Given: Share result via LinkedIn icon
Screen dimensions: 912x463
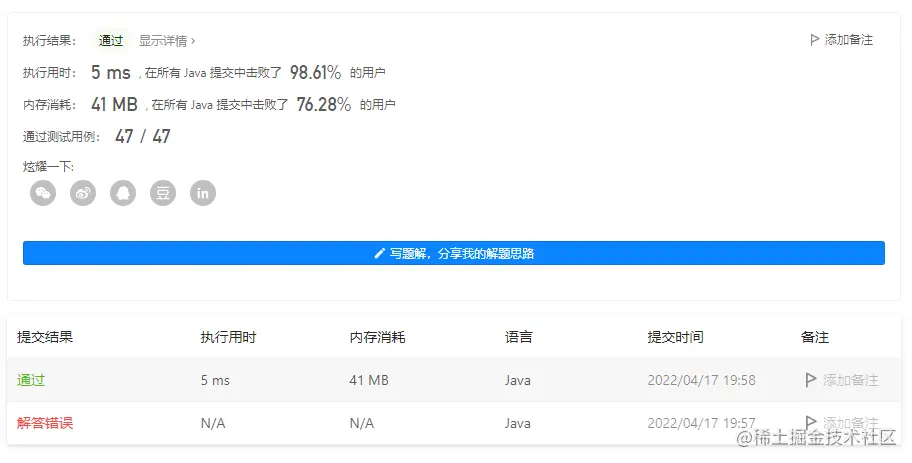Looking at the screenshot, I should click(x=203, y=193).
